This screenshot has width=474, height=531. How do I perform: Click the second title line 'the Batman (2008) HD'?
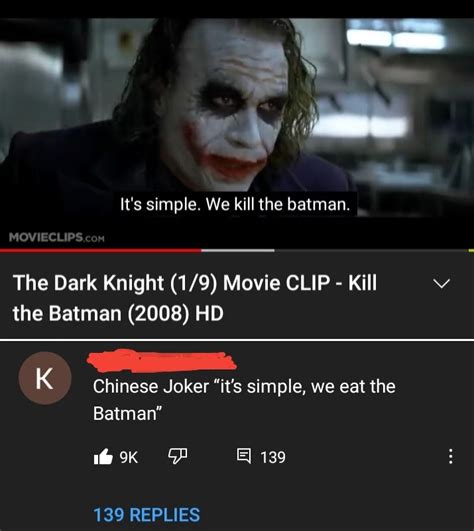(x=118, y=313)
